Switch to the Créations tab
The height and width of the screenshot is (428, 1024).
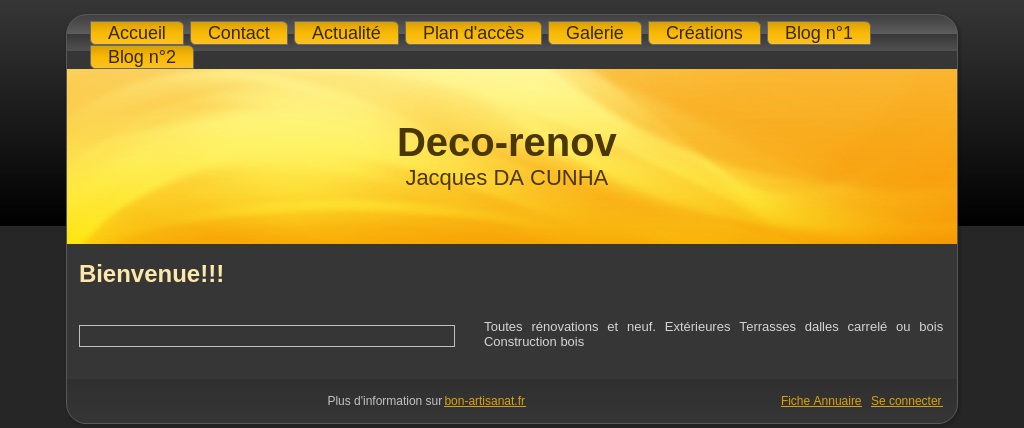(x=704, y=33)
